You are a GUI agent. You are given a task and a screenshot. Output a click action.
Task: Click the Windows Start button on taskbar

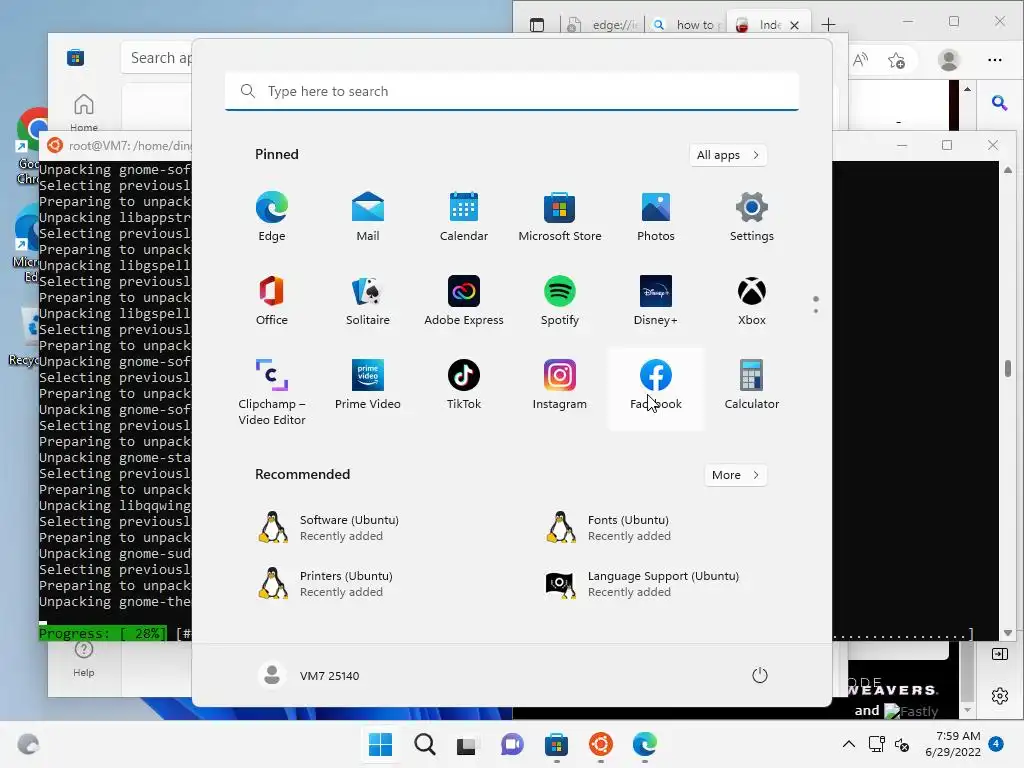[x=381, y=744]
